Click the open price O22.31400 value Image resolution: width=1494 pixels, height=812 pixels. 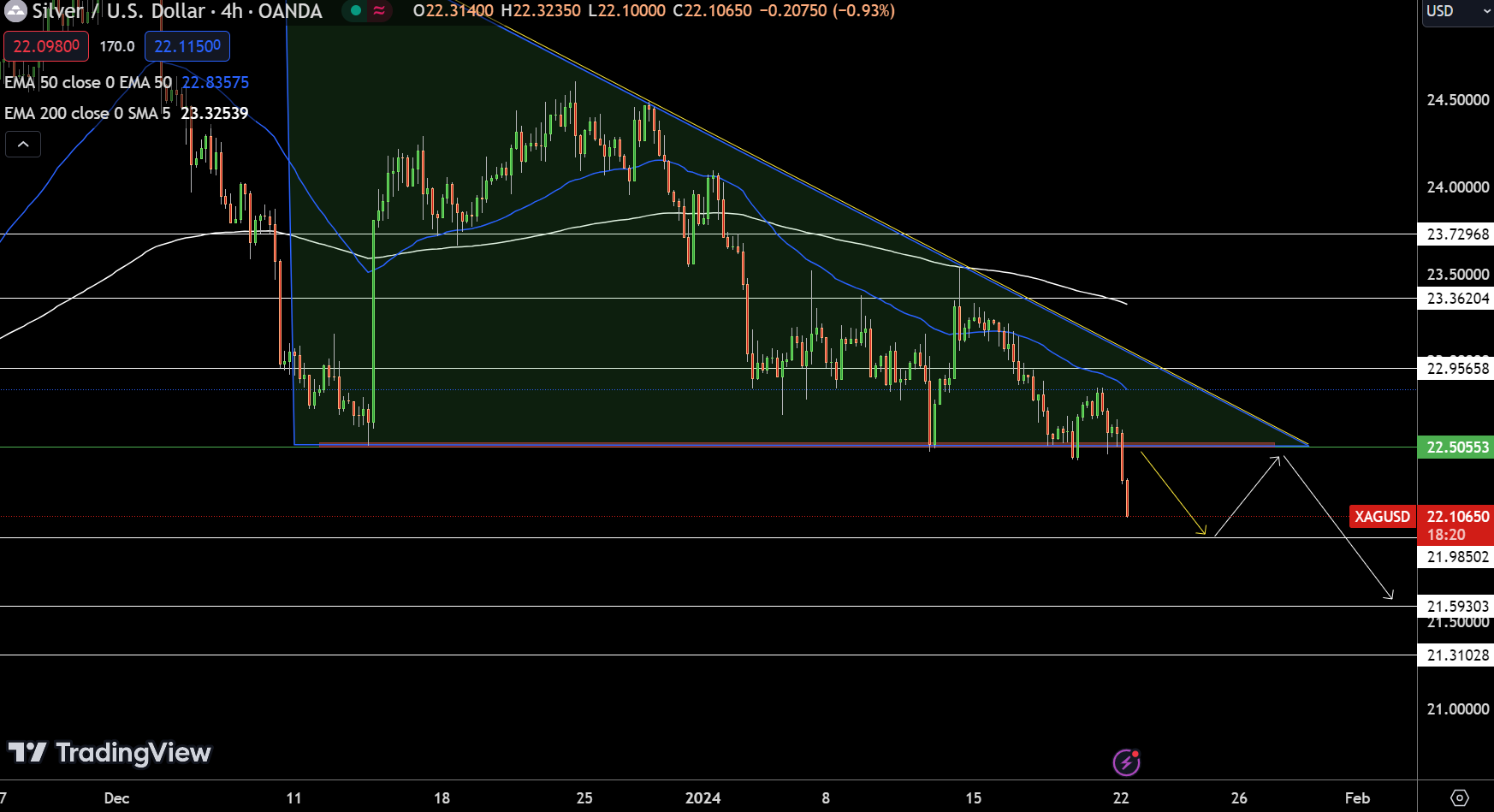454,11
